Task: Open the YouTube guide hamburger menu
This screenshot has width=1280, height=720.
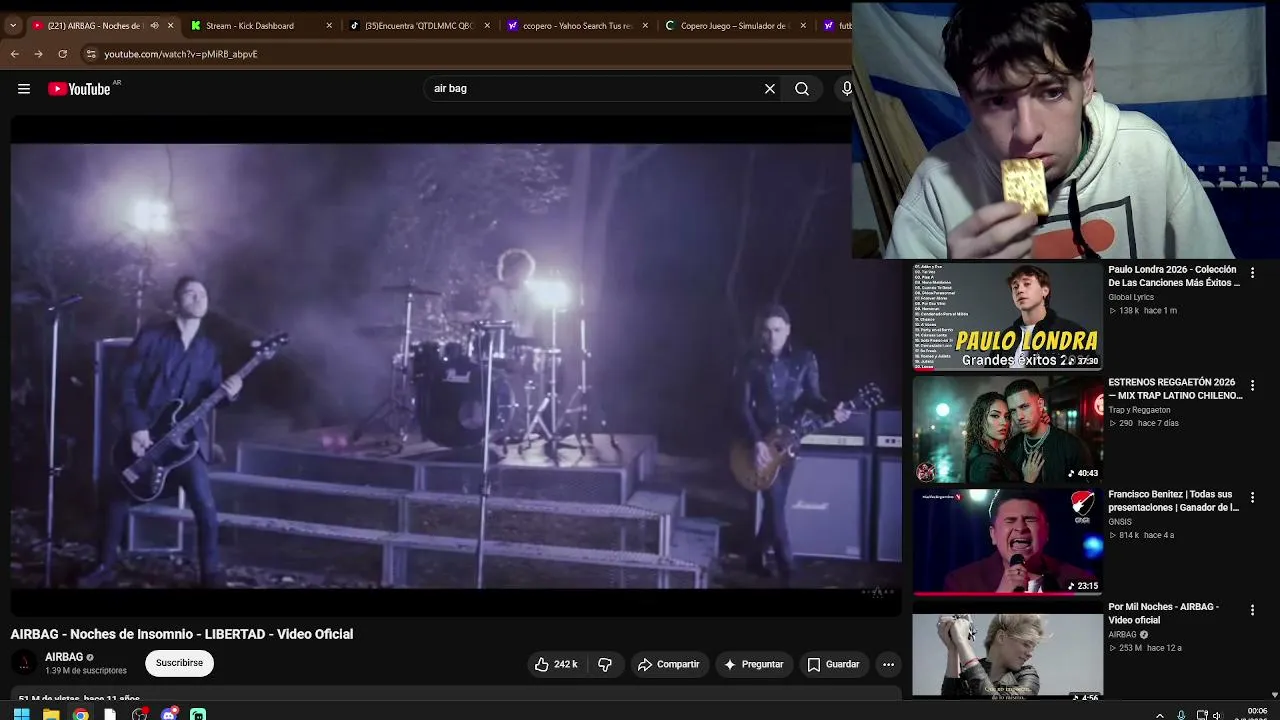Action: pos(24,89)
